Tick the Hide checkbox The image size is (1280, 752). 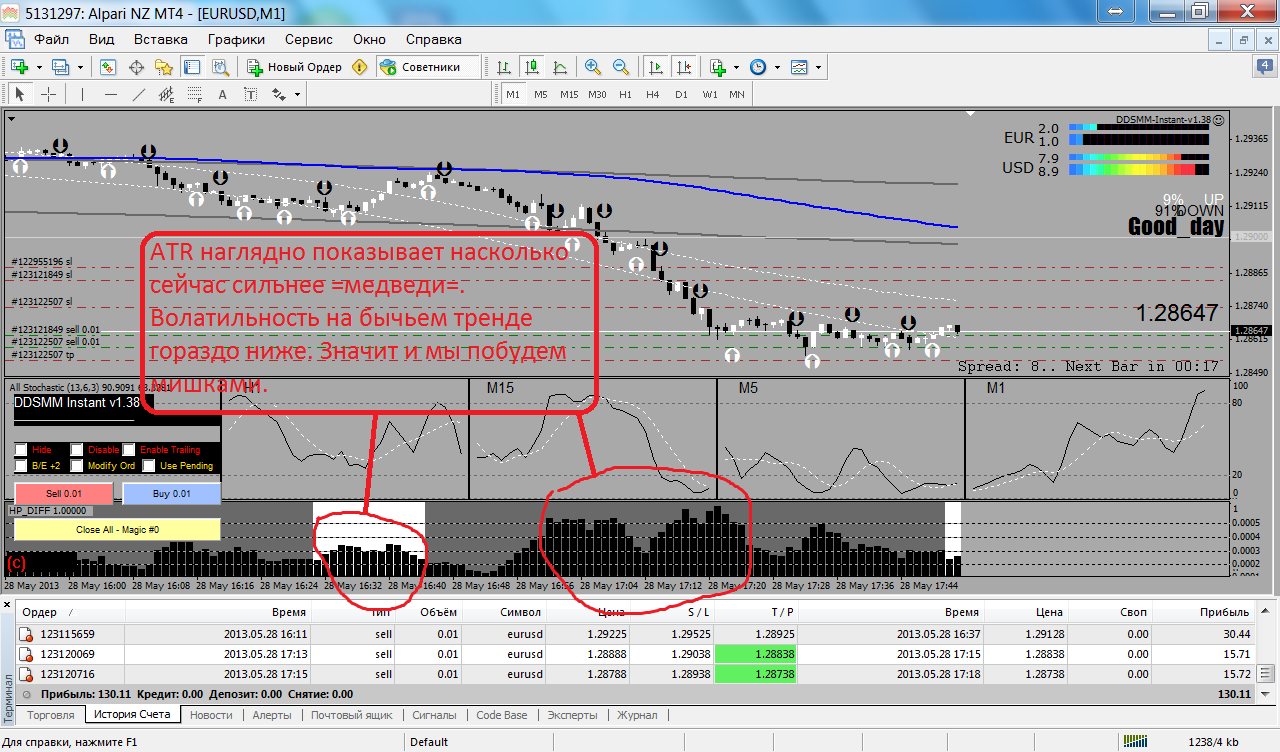21,450
